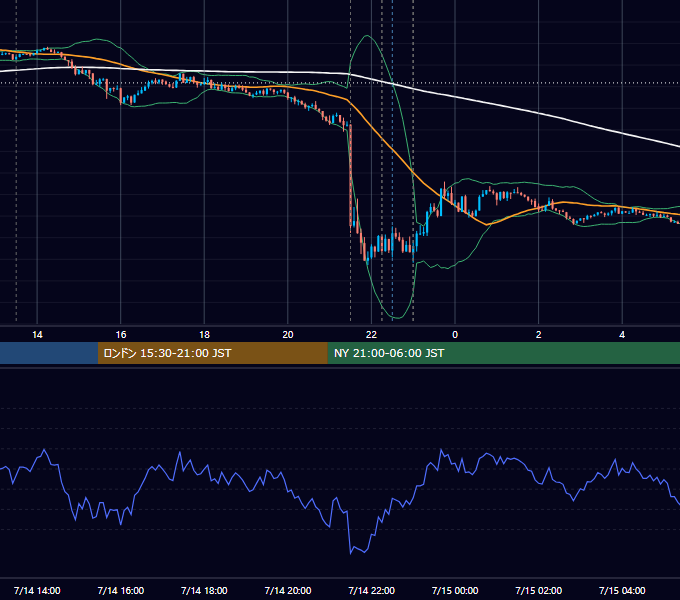
Task: Click the NY 21:00-06:00 JST session bar
Action: tap(503, 353)
